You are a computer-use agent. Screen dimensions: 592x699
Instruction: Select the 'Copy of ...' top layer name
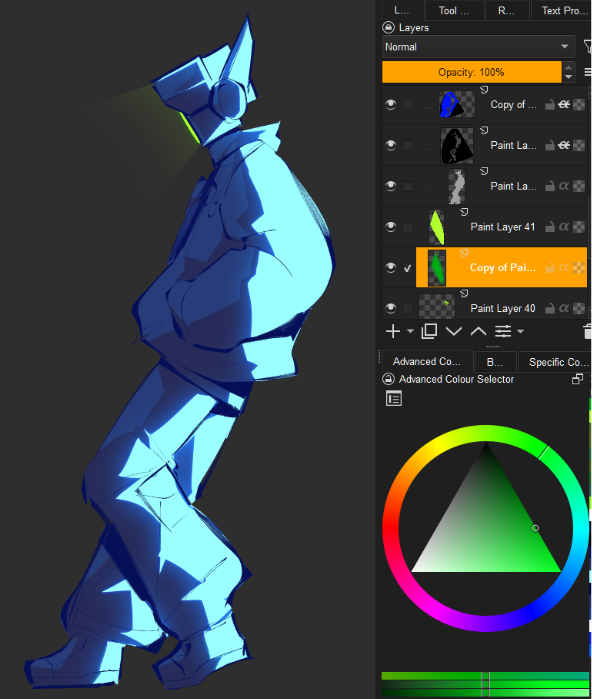pos(513,105)
